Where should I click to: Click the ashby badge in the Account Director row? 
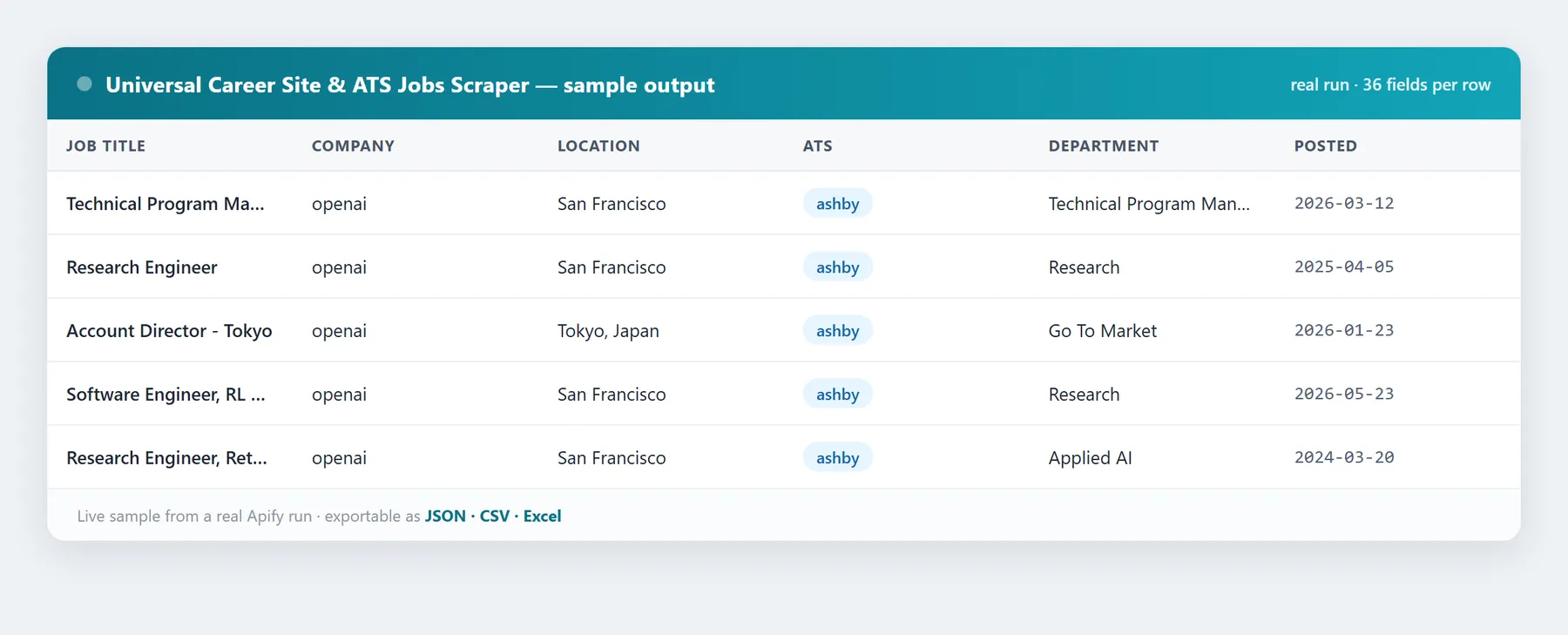837,330
